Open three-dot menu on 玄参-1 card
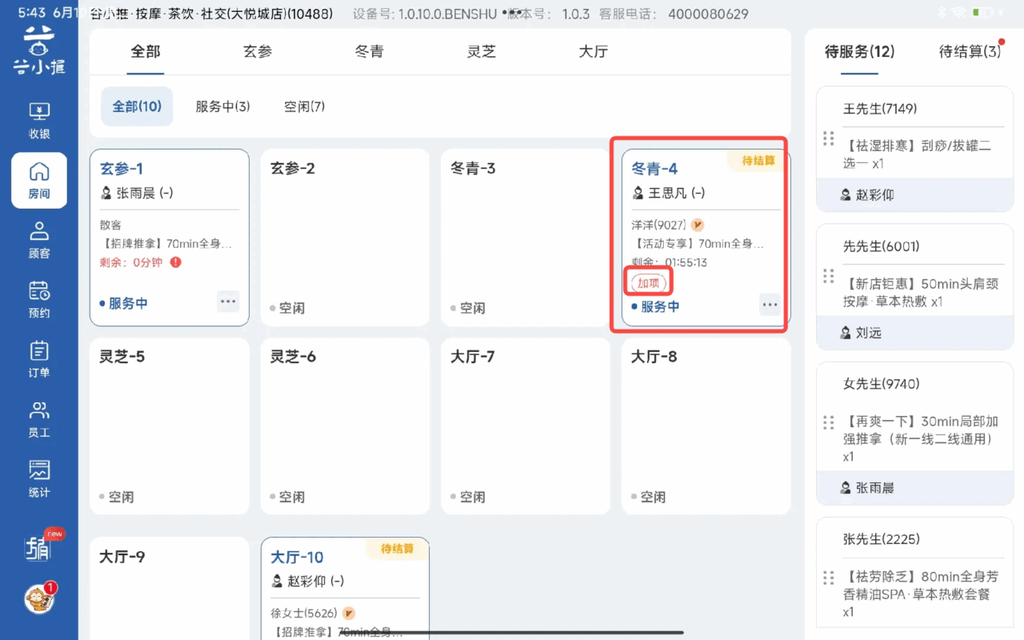The image size is (1024, 640). click(x=228, y=301)
